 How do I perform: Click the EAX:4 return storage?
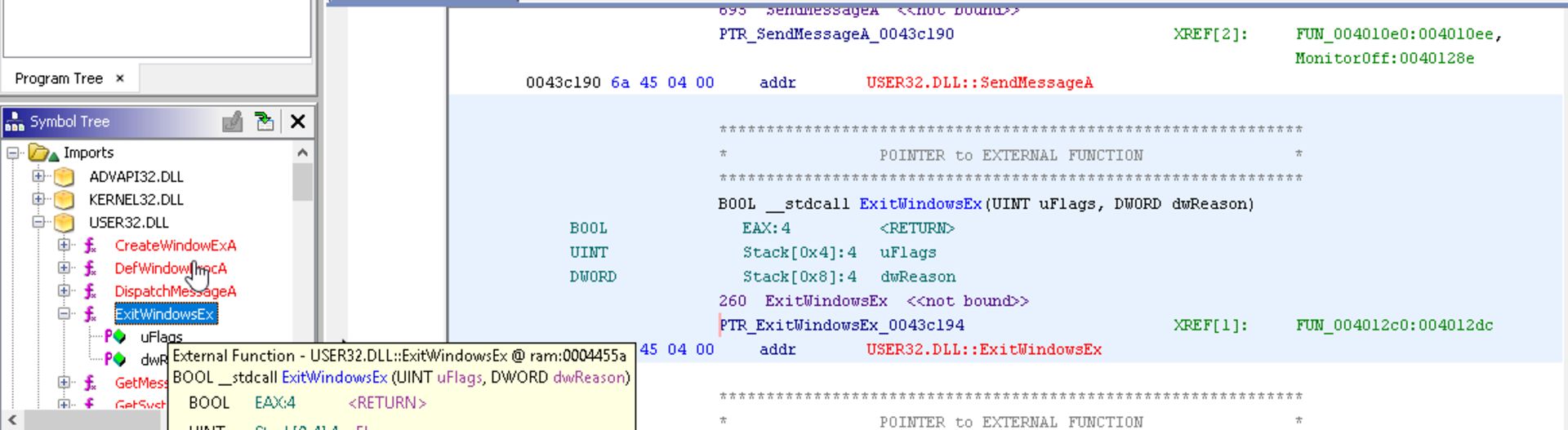tap(766, 228)
